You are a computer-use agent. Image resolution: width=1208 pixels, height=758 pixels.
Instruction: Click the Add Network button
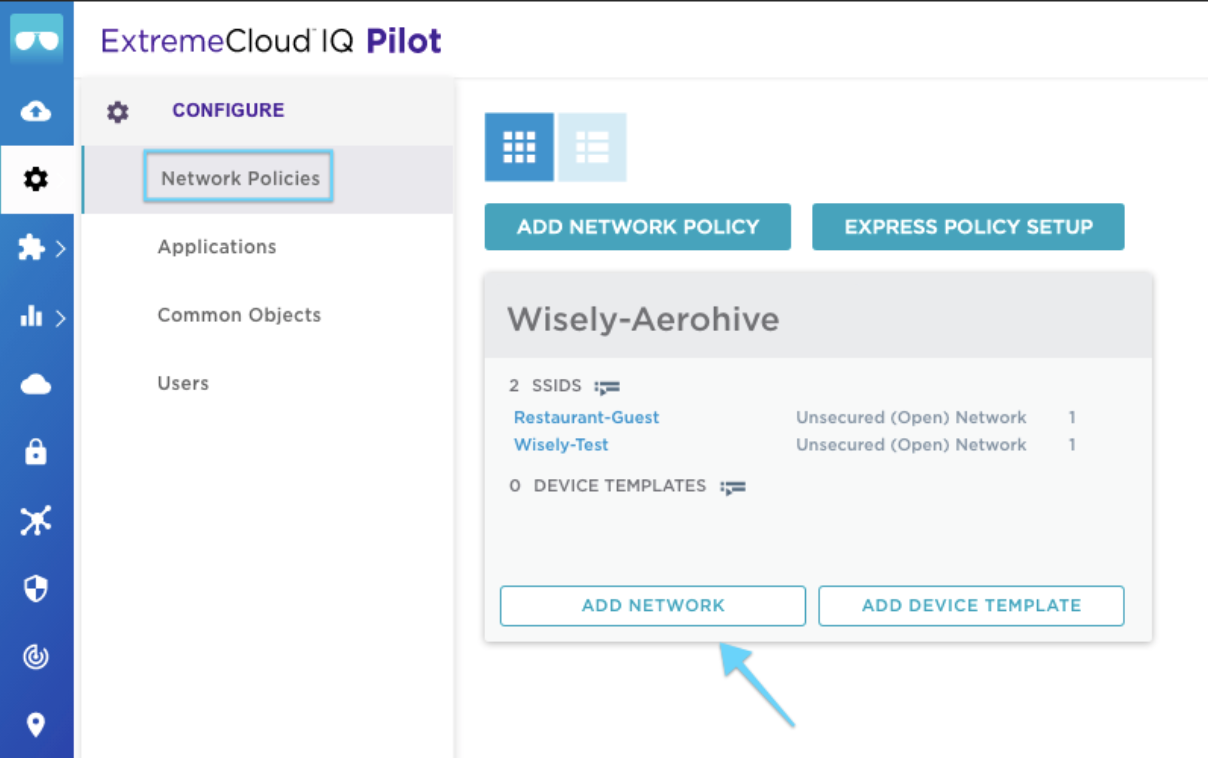point(653,606)
